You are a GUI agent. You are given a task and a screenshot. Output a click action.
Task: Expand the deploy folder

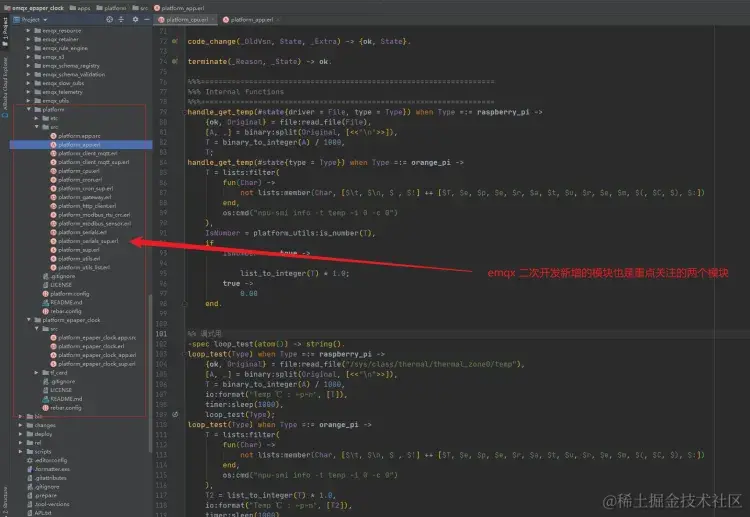click(x=21, y=434)
